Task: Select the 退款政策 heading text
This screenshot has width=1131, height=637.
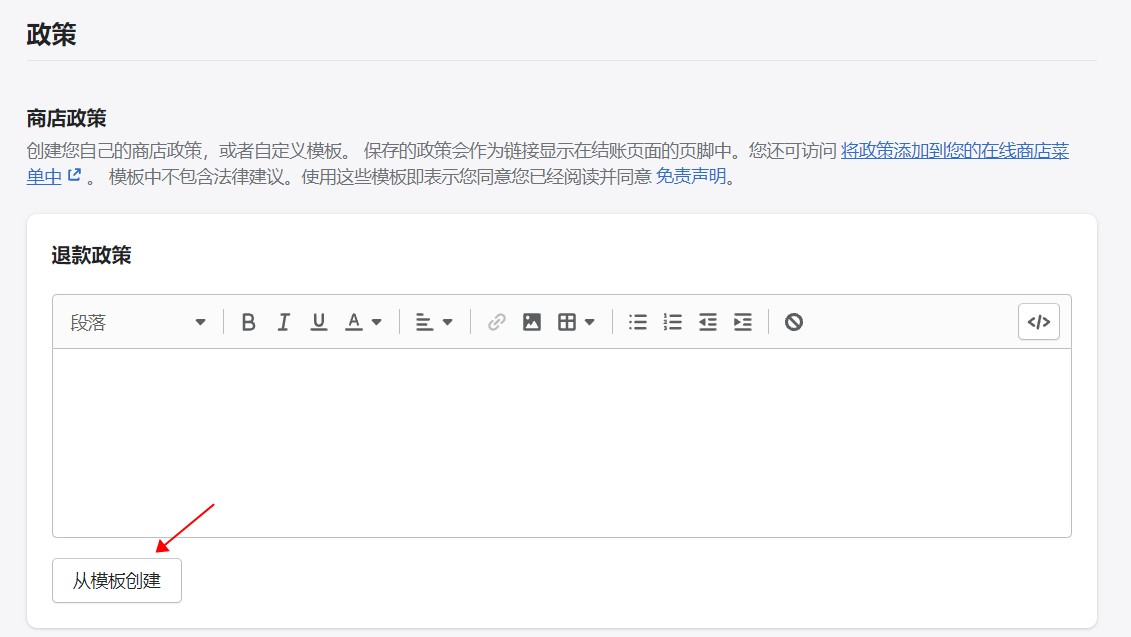Action: [92, 255]
